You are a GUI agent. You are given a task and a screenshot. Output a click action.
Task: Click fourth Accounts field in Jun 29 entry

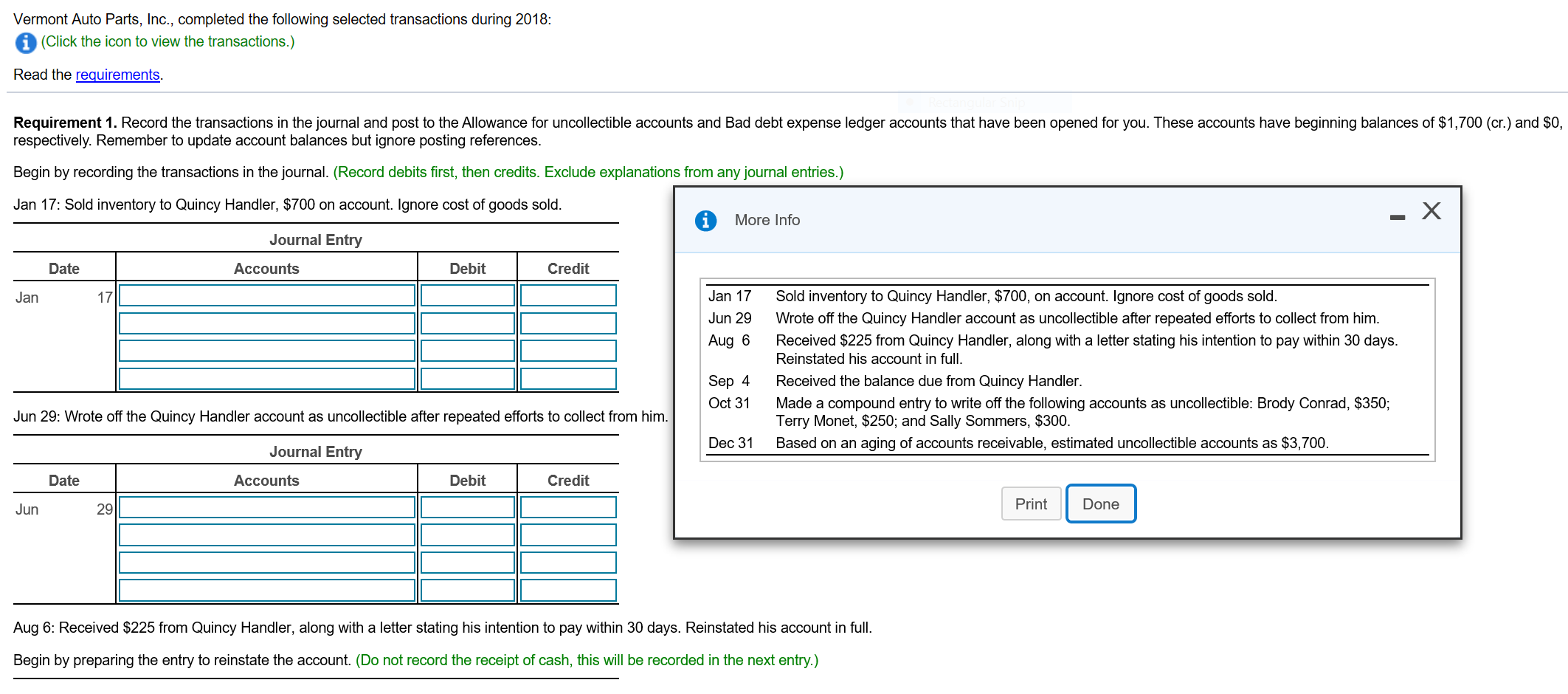click(x=267, y=591)
